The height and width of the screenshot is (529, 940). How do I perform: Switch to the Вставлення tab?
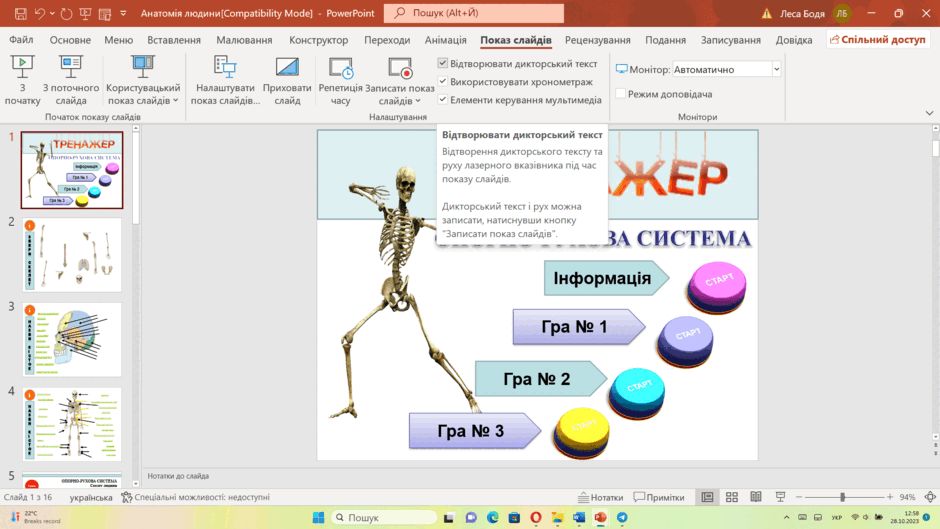point(174,40)
